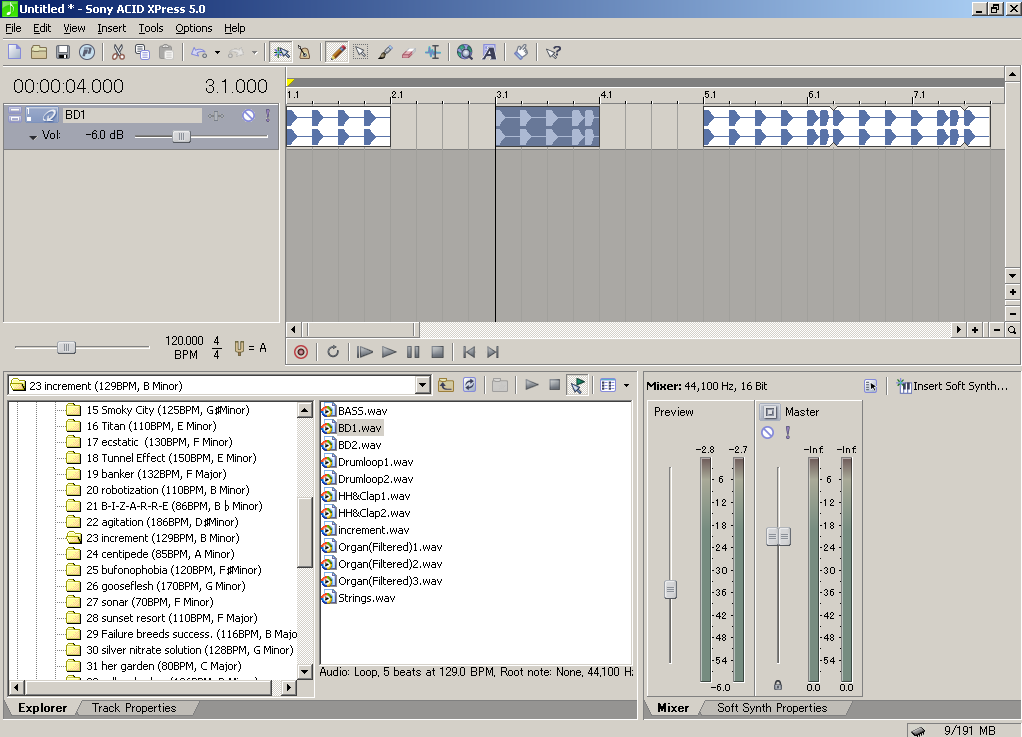Adjust the mixer Preview volume fader
Image resolution: width=1022 pixels, height=737 pixels.
point(670,589)
